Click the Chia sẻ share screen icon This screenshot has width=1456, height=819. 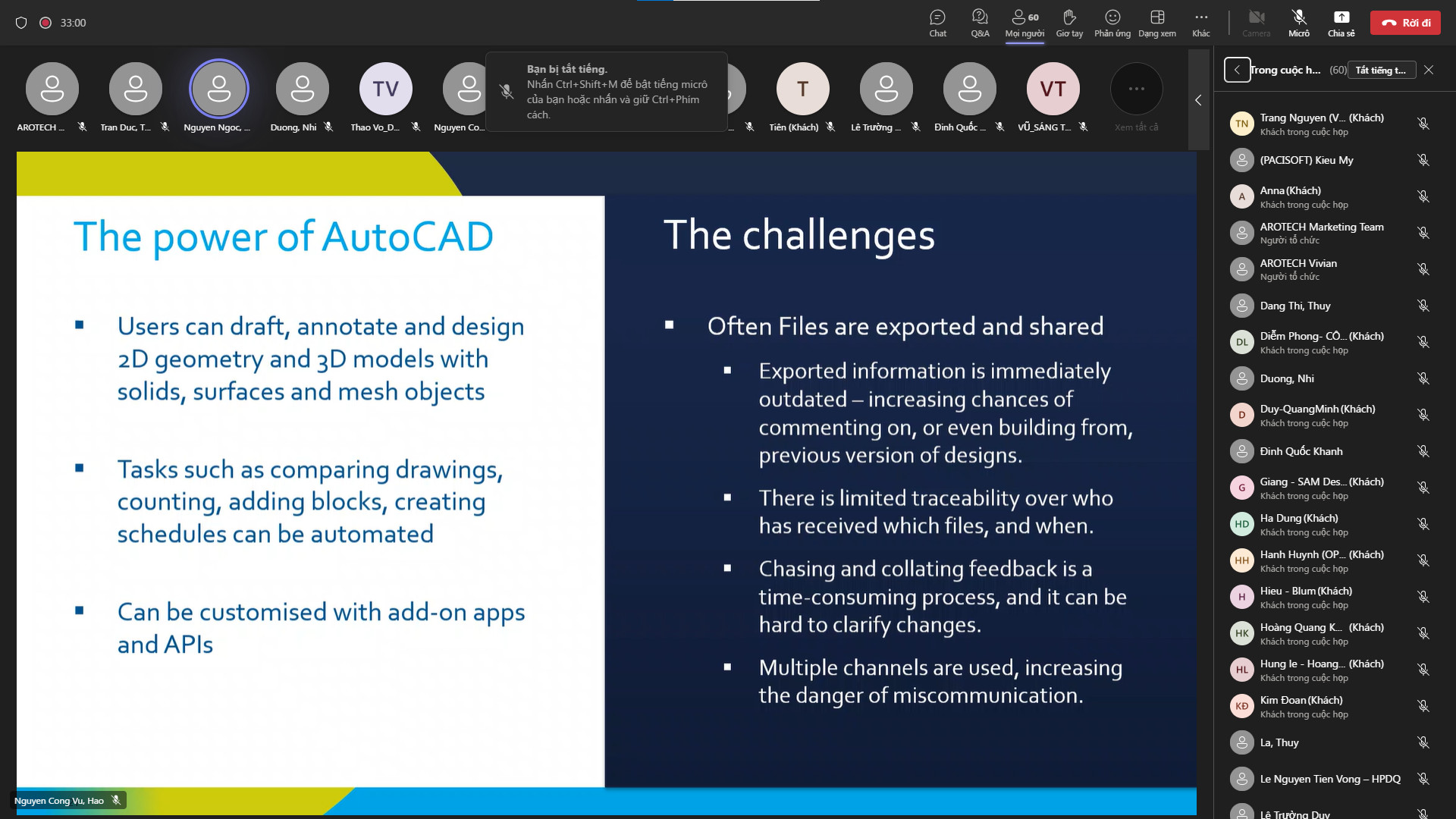[1341, 23]
